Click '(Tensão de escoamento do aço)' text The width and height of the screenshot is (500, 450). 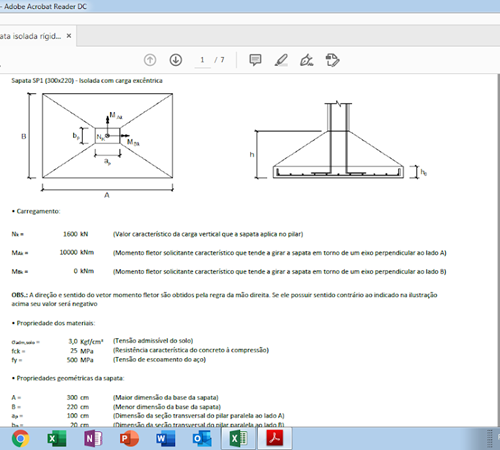[159, 359]
